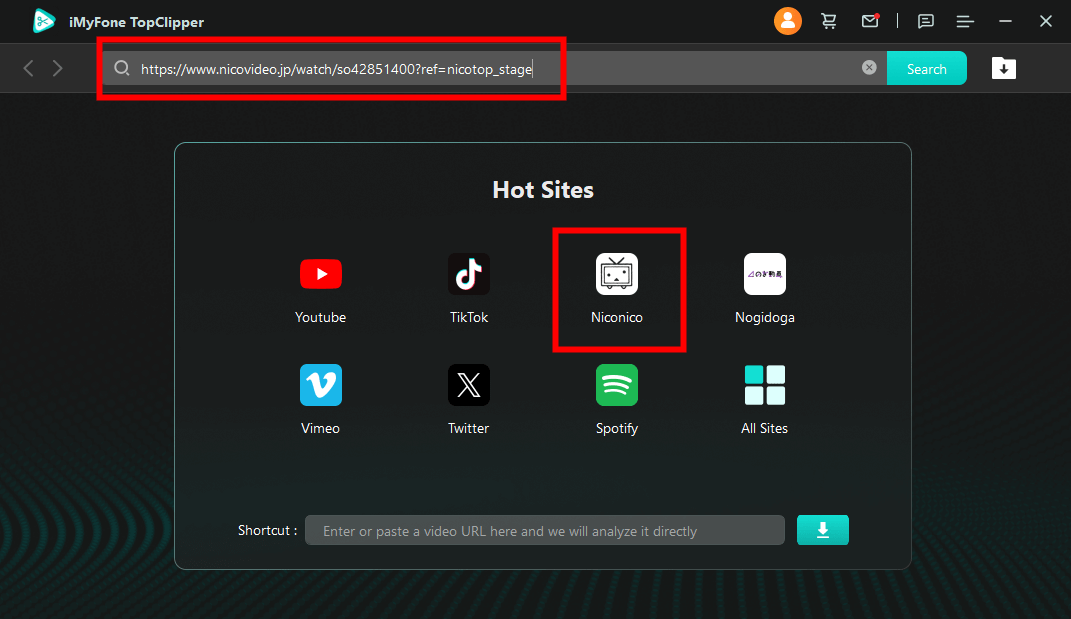Image resolution: width=1071 pixels, height=619 pixels.
Task: Open the downloads list icon
Action: click(x=1003, y=68)
